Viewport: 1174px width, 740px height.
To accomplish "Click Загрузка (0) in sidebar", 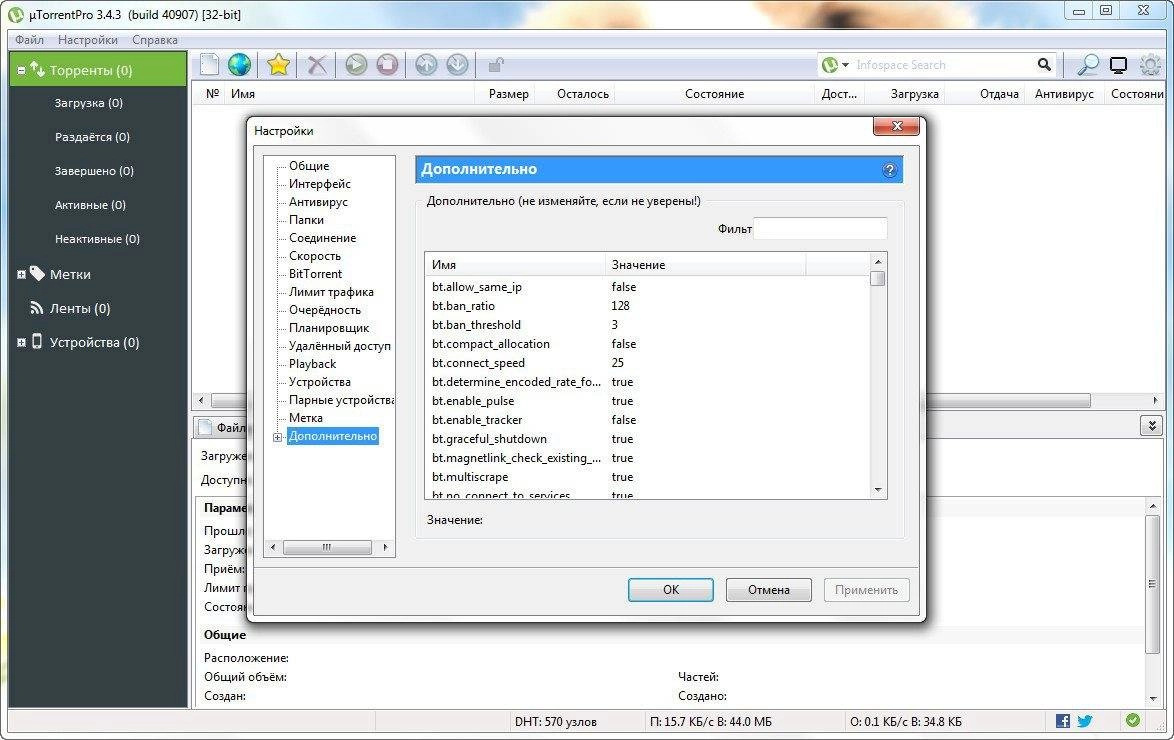I will 88,103.
